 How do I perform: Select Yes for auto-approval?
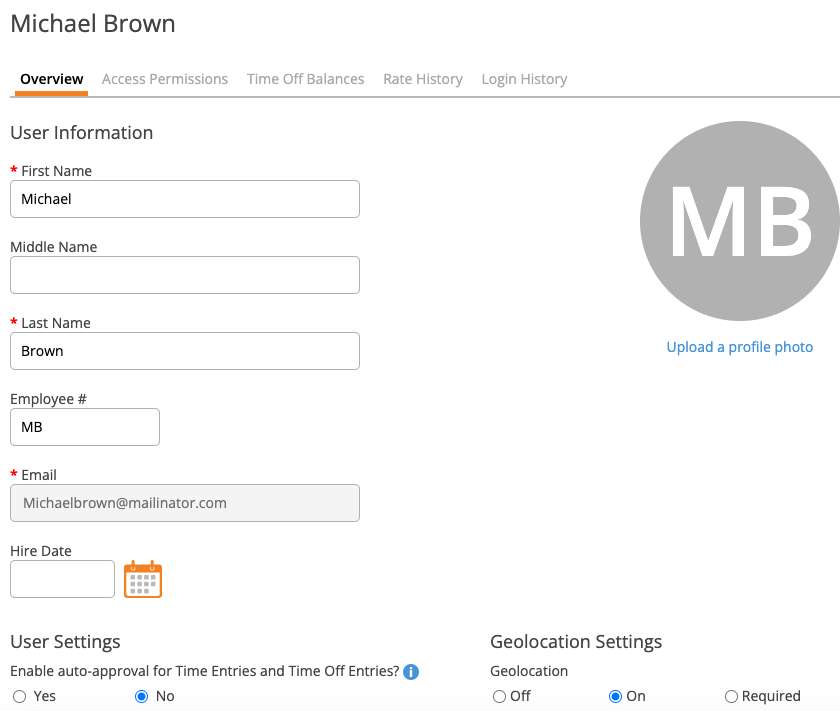pos(20,696)
